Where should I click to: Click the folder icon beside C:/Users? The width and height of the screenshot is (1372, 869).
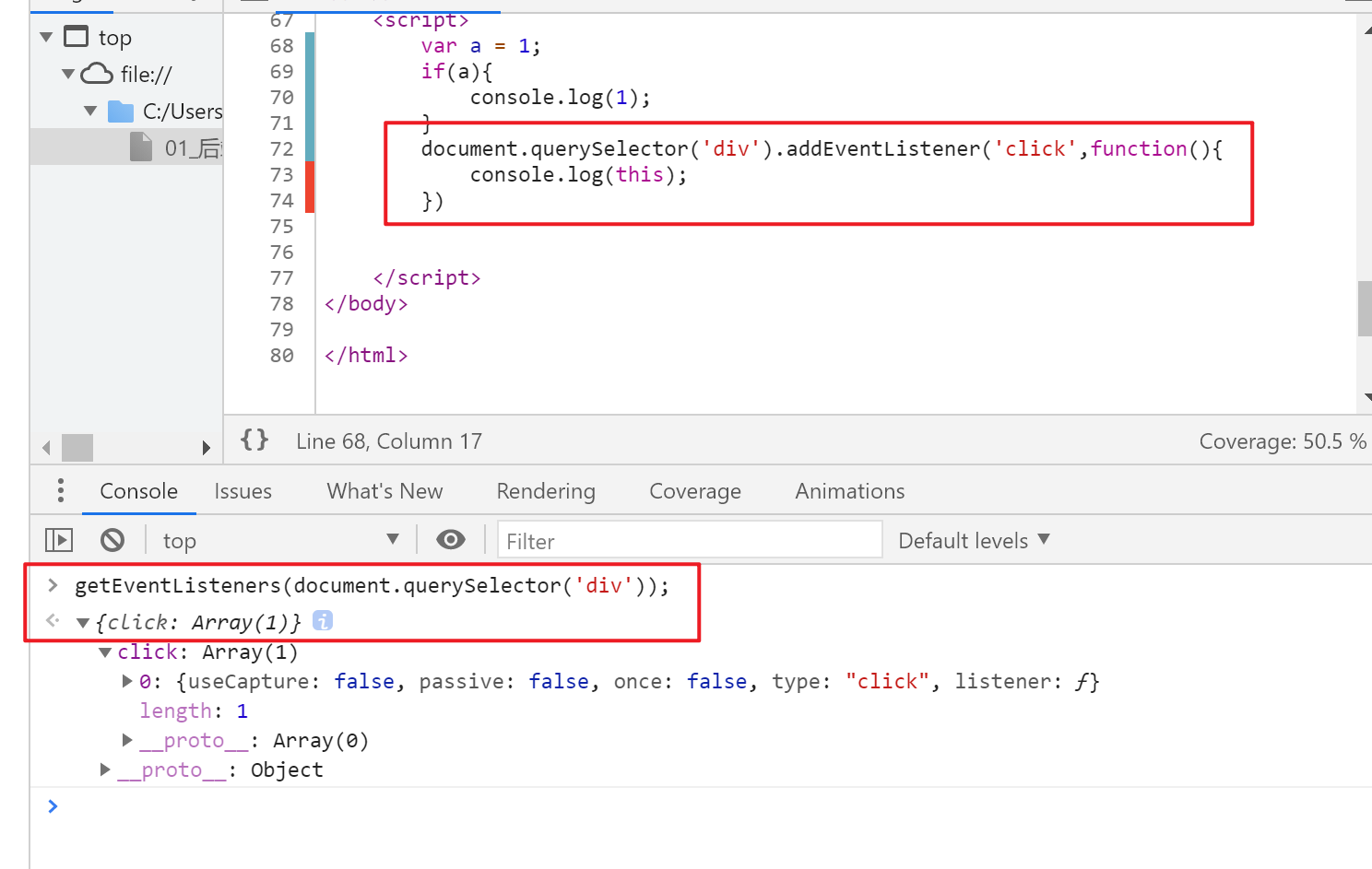(121, 112)
